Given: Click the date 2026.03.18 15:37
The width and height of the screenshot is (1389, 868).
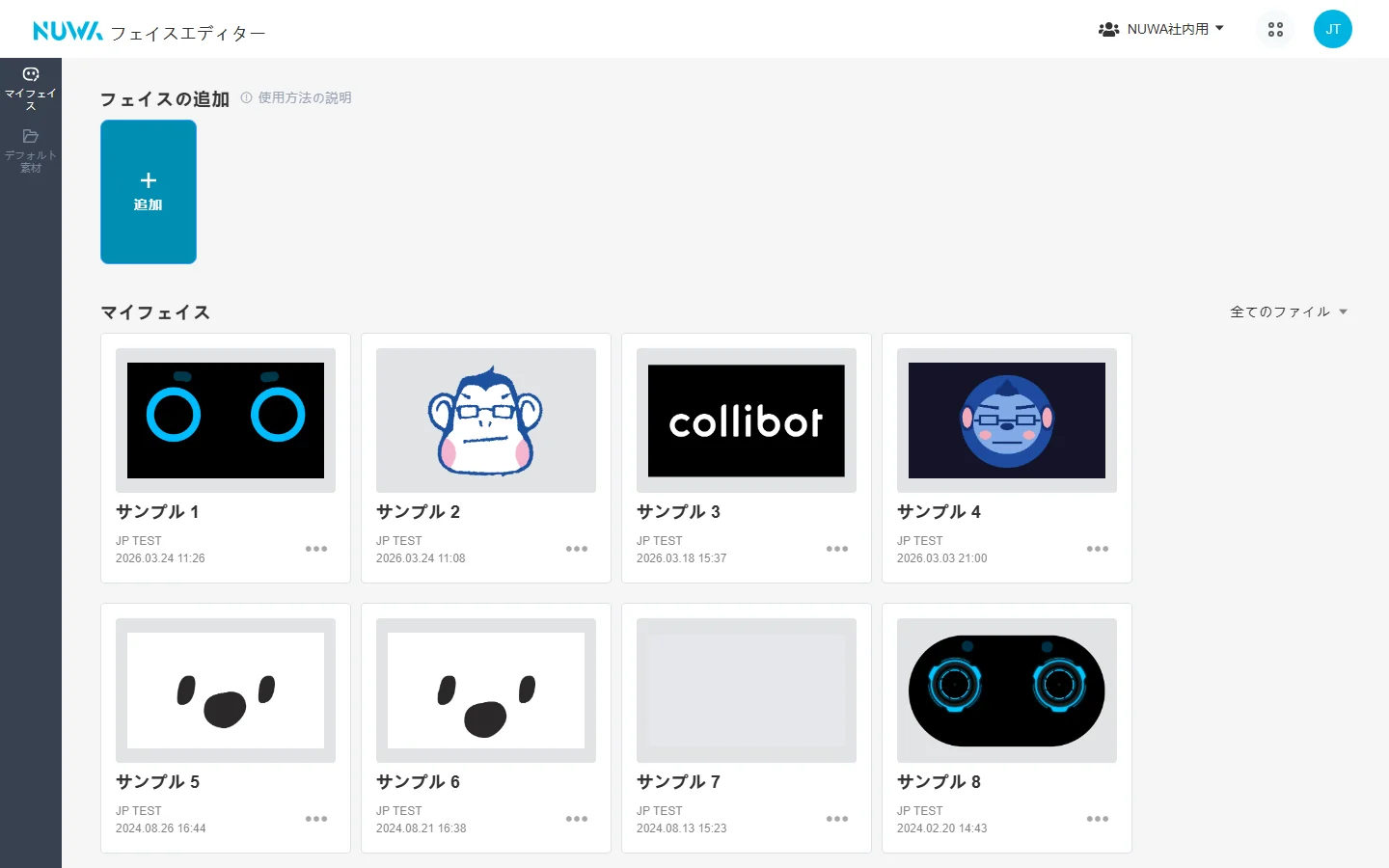Looking at the screenshot, I should click(681, 558).
